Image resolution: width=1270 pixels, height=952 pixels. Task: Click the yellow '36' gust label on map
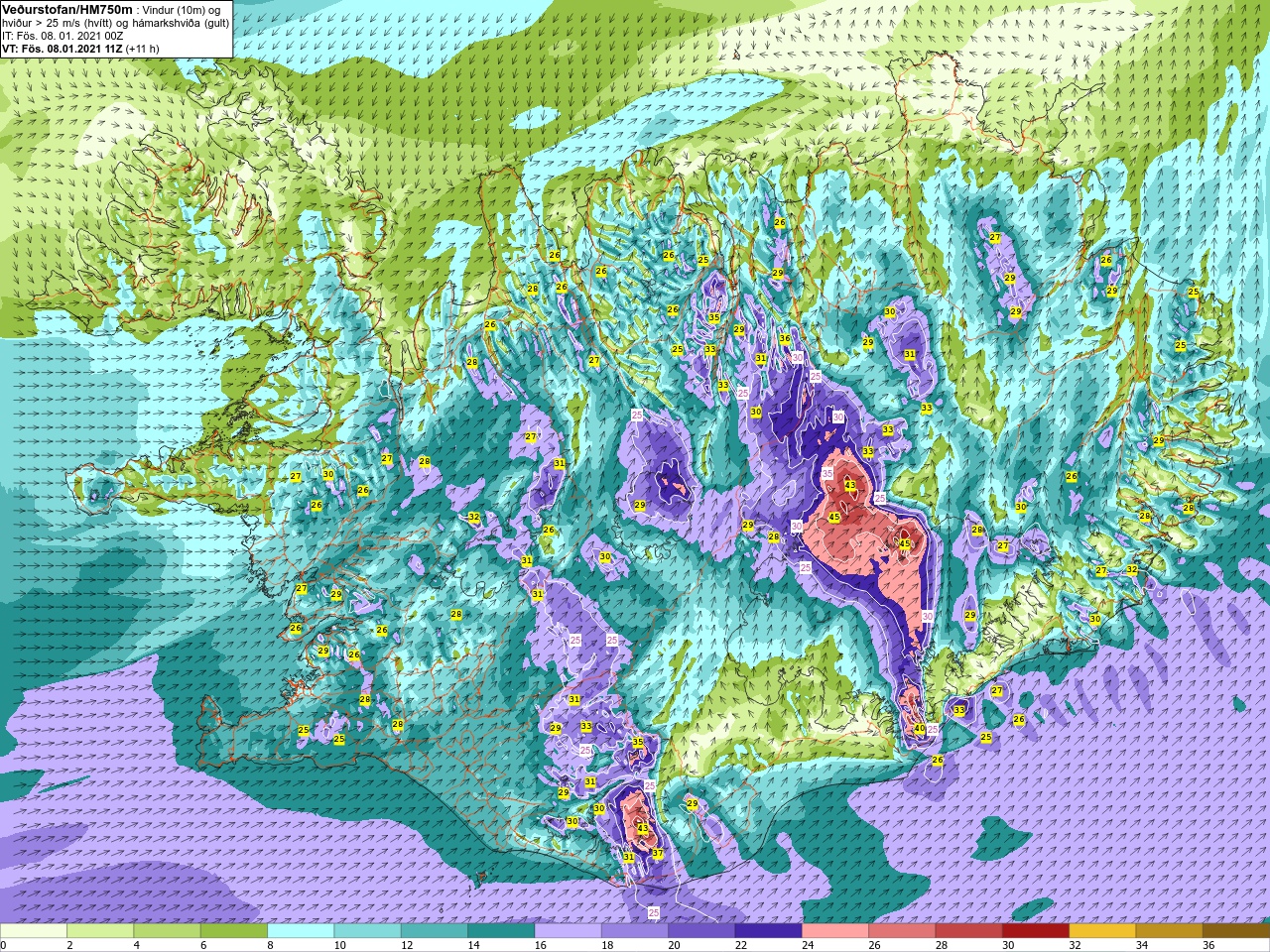[x=785, y=338]
